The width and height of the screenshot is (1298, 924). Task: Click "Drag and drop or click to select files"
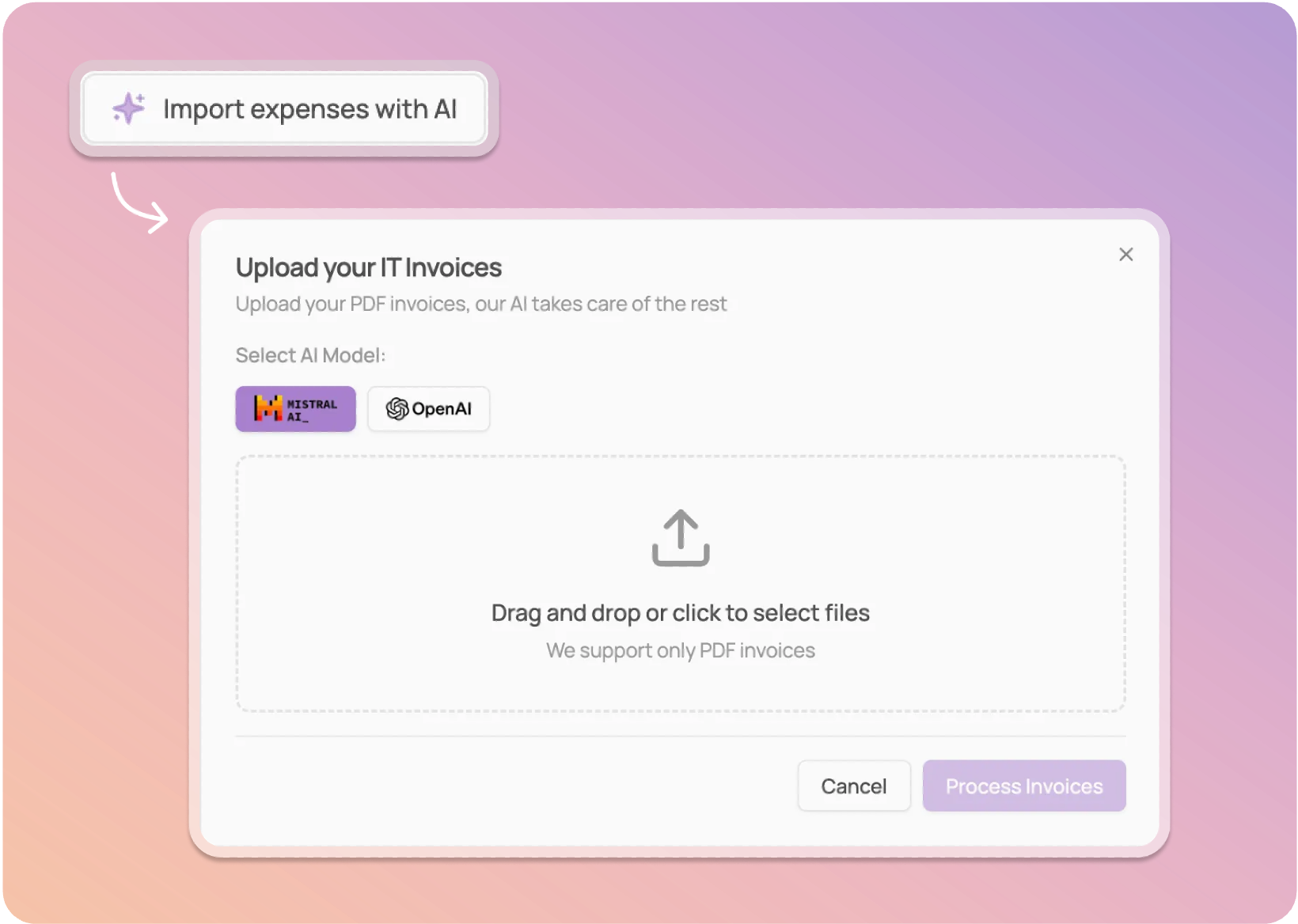(x=681, y=613)
